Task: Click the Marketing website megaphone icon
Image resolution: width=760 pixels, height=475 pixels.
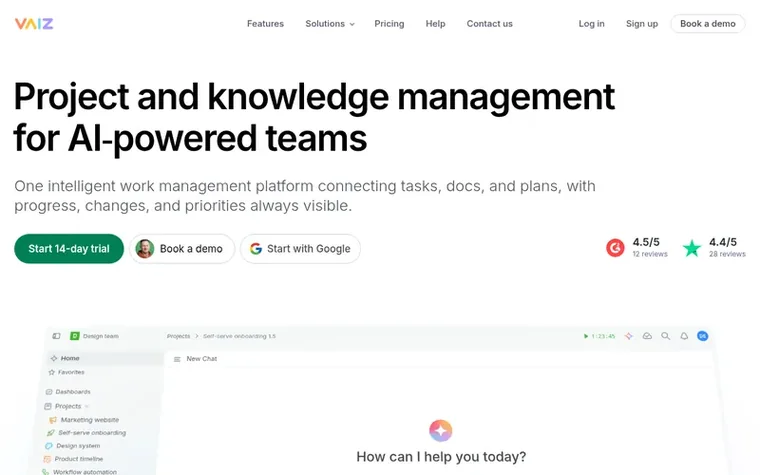Action: [53, 420]
